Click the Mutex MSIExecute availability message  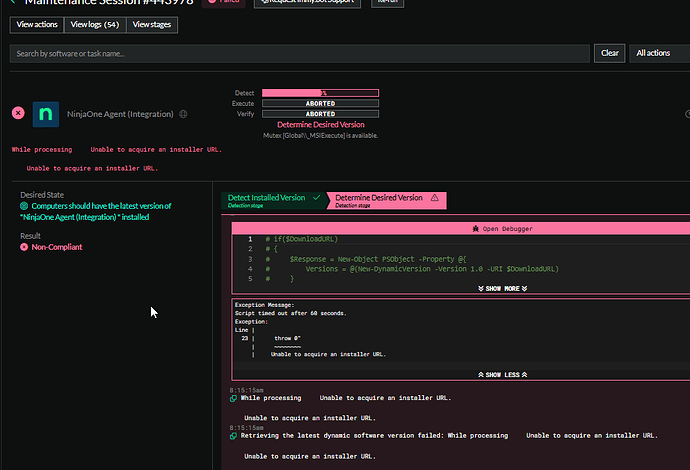click(x=320, y=136)
